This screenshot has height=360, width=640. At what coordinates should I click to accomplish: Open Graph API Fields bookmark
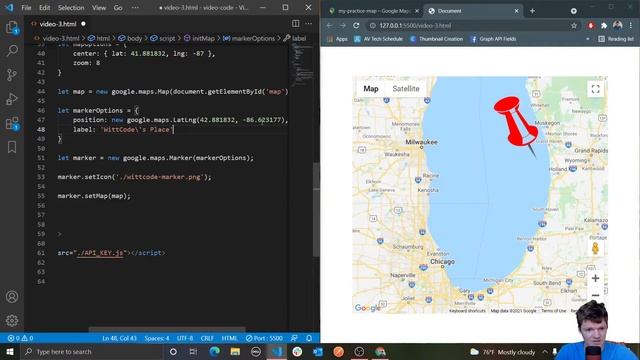click(x=493, y=39)
